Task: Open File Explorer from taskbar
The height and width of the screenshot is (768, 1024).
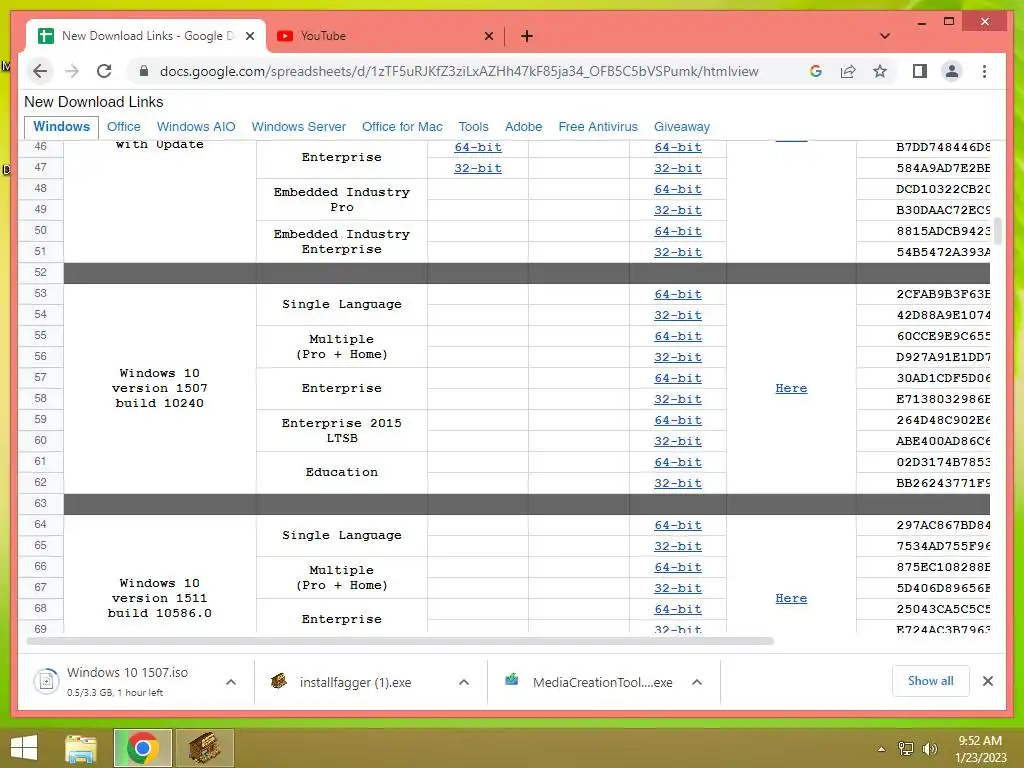Action: [81, 748]
